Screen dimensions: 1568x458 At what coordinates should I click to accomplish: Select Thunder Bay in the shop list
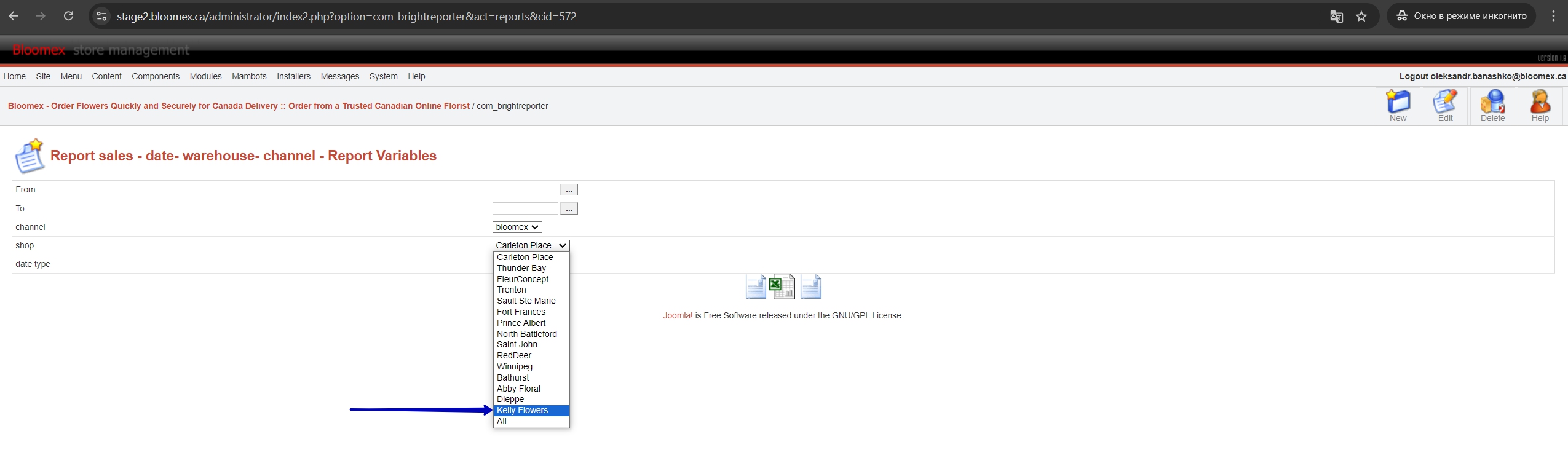pos(531,268)
